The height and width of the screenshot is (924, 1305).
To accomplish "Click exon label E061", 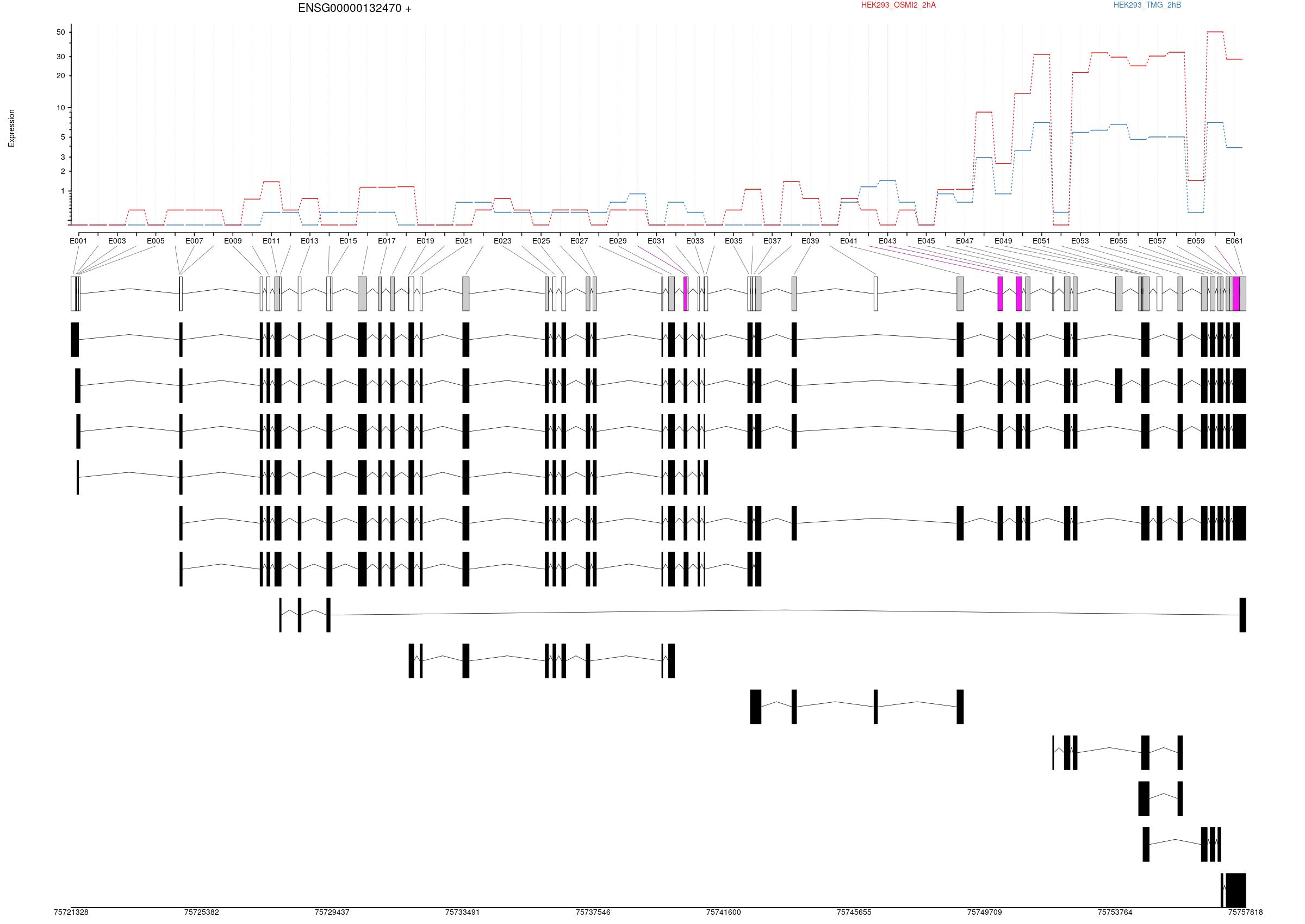I will pyautogui.click(x=1234, y=241).
